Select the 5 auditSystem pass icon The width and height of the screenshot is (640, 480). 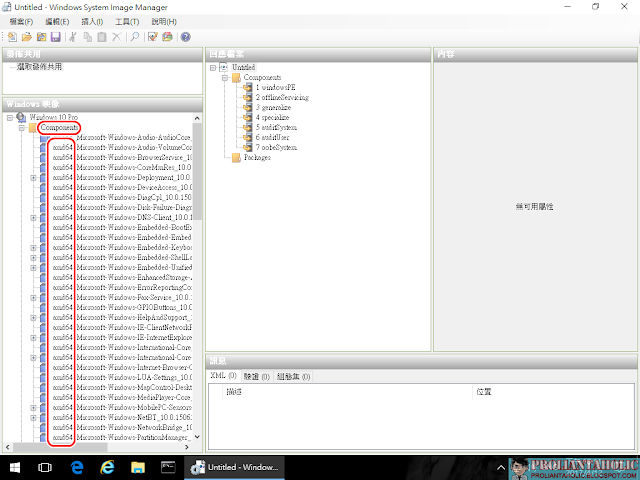click(247, 127)
